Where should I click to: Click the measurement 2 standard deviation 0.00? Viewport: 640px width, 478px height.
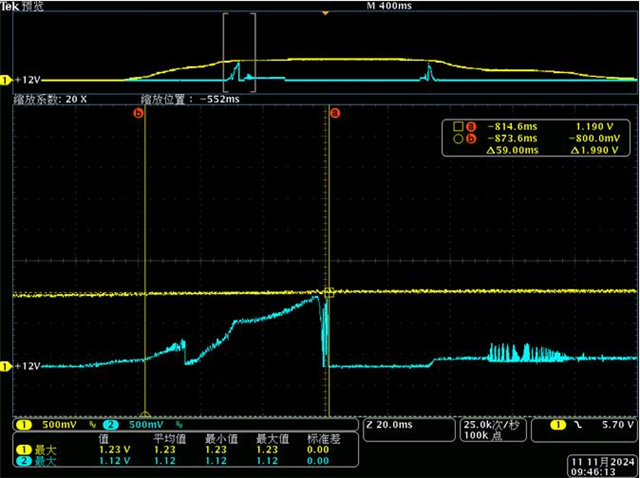[318, 461]
